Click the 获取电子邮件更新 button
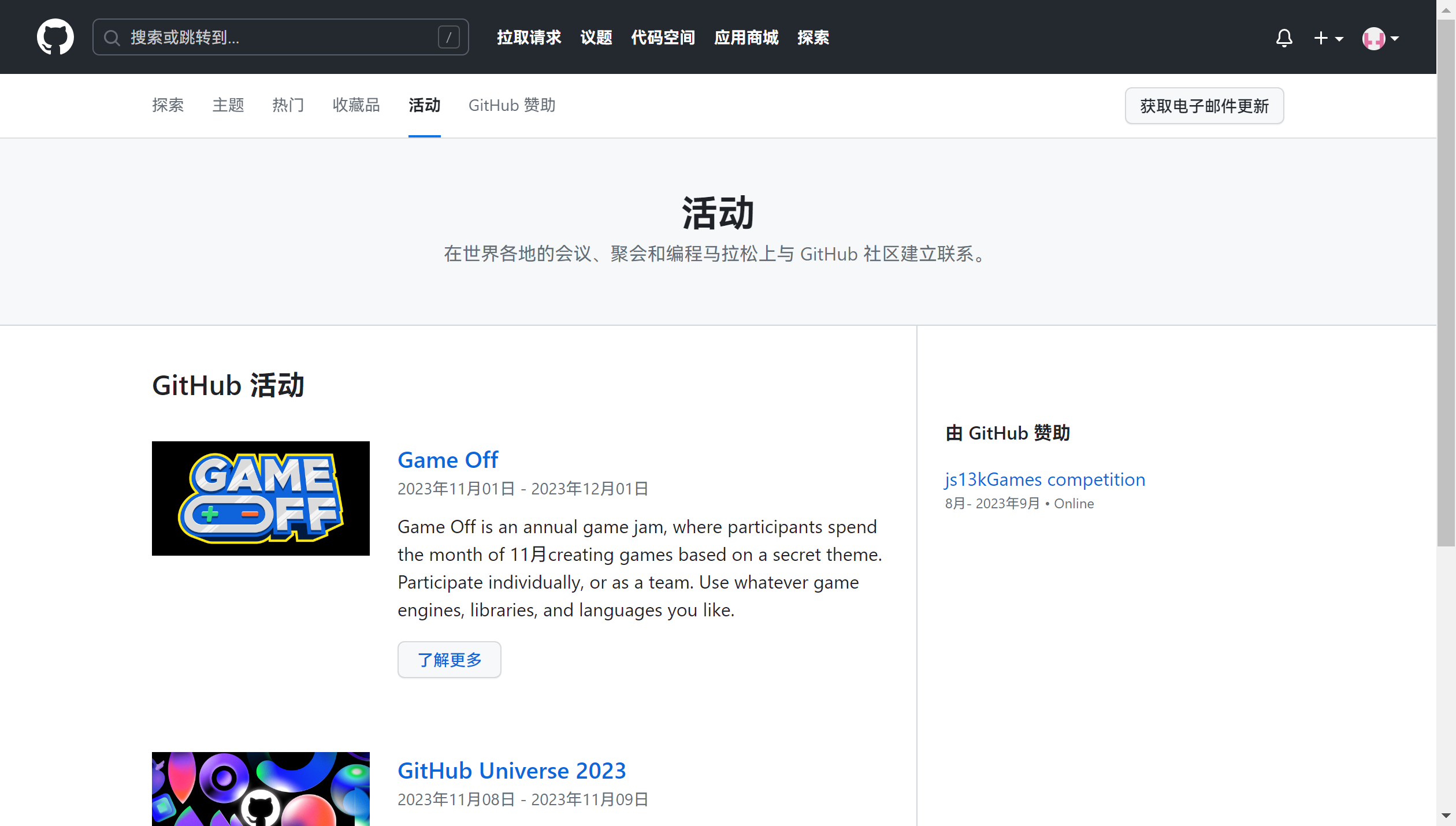 (1204, 106)
